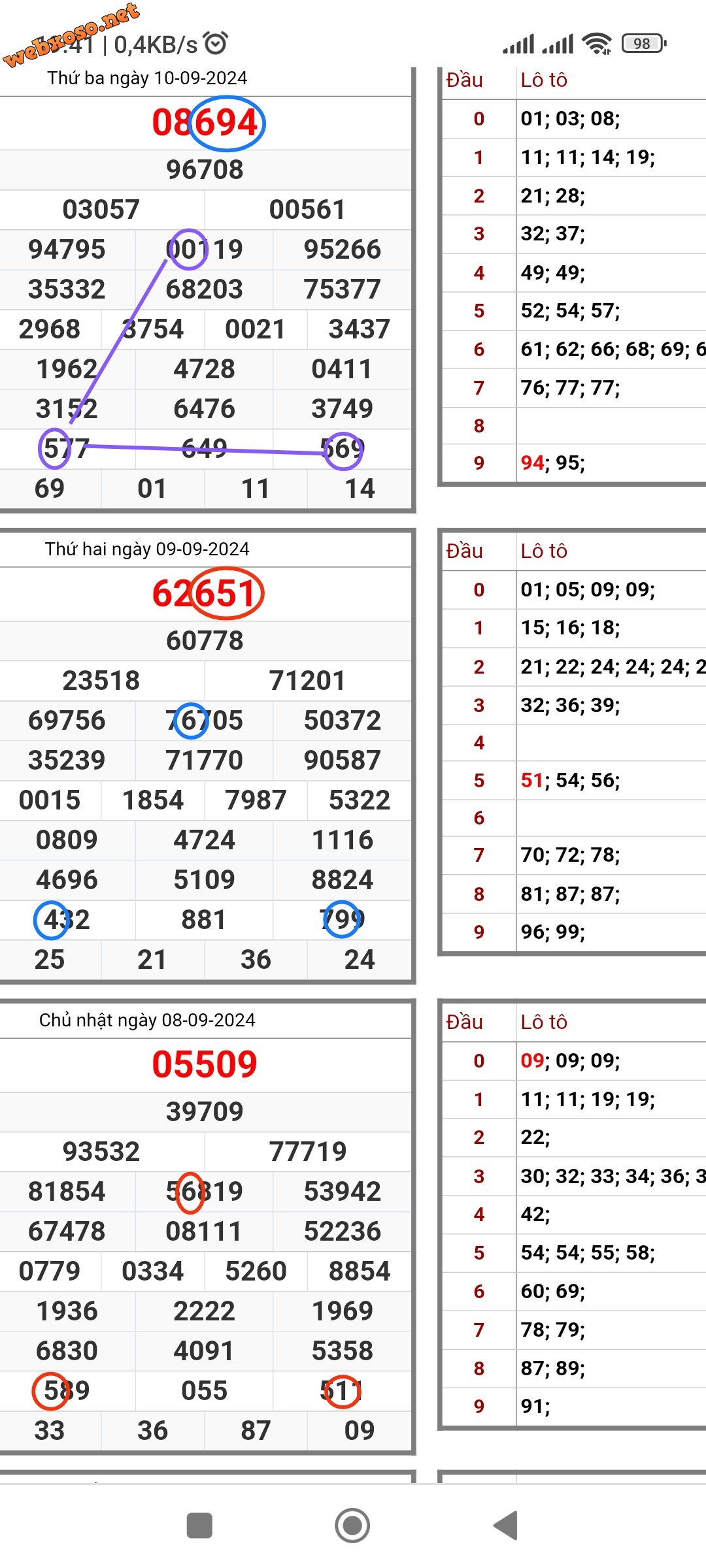Select result number 90587

coord(343,760)
